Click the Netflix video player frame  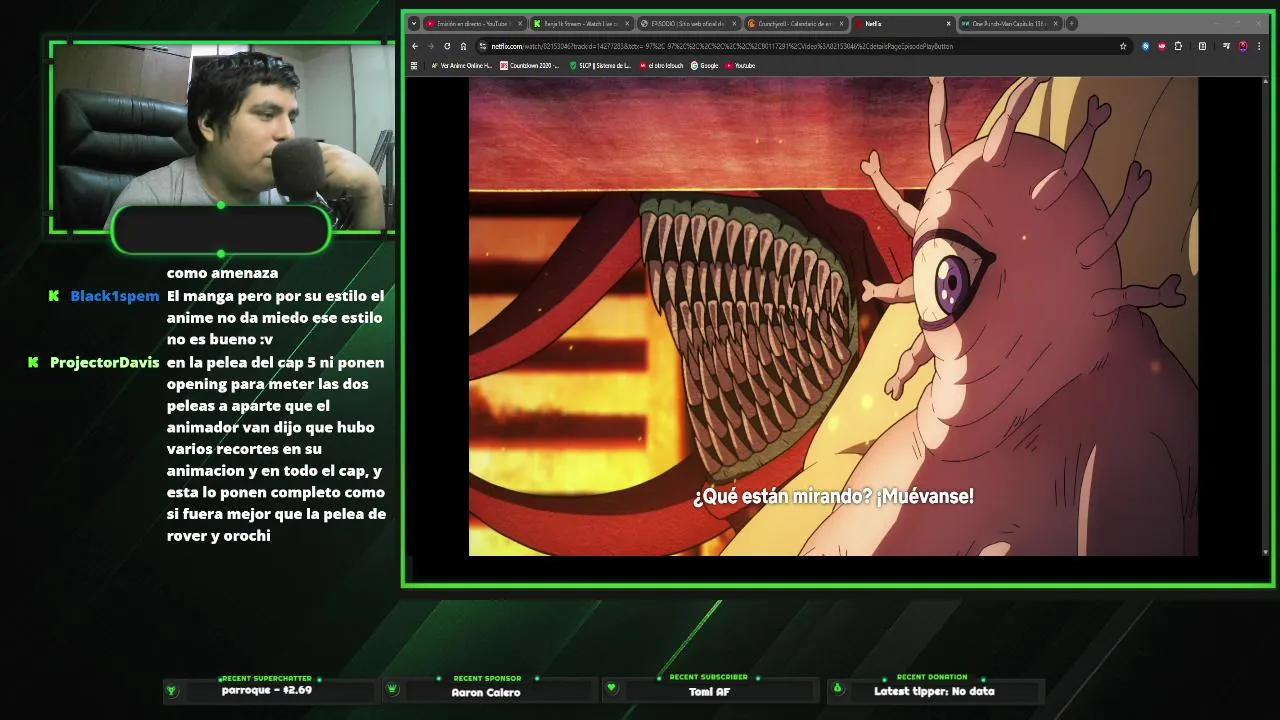(x=833, y=316)
